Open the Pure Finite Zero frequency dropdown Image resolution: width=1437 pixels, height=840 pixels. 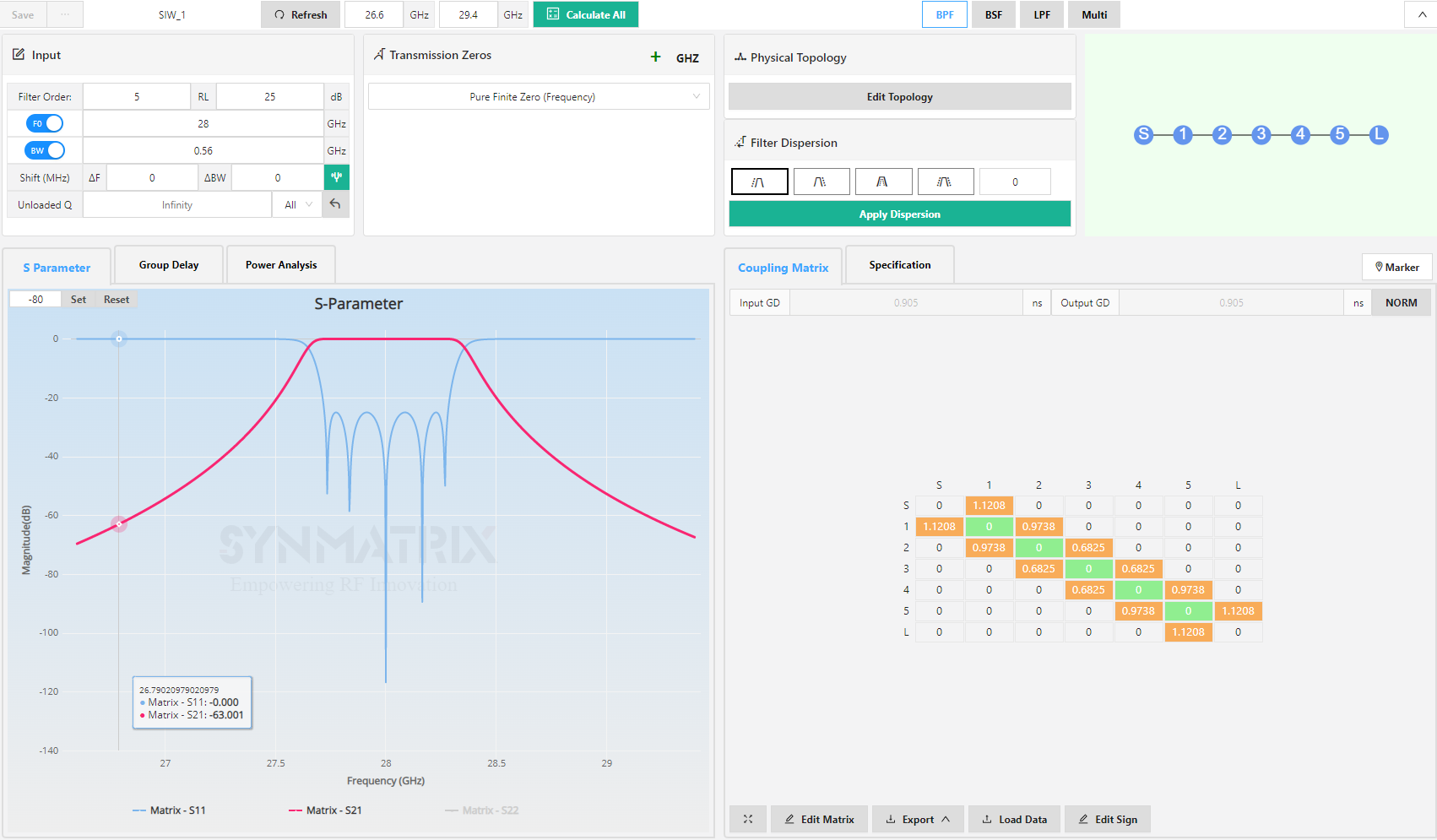(x=538, y=96)
